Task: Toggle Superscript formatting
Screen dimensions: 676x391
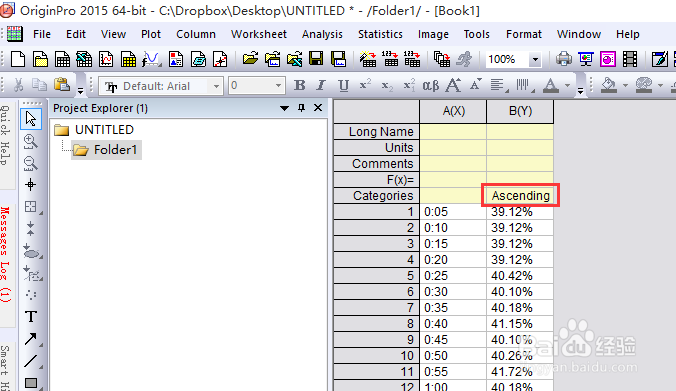Action: [x=365, y=85]
